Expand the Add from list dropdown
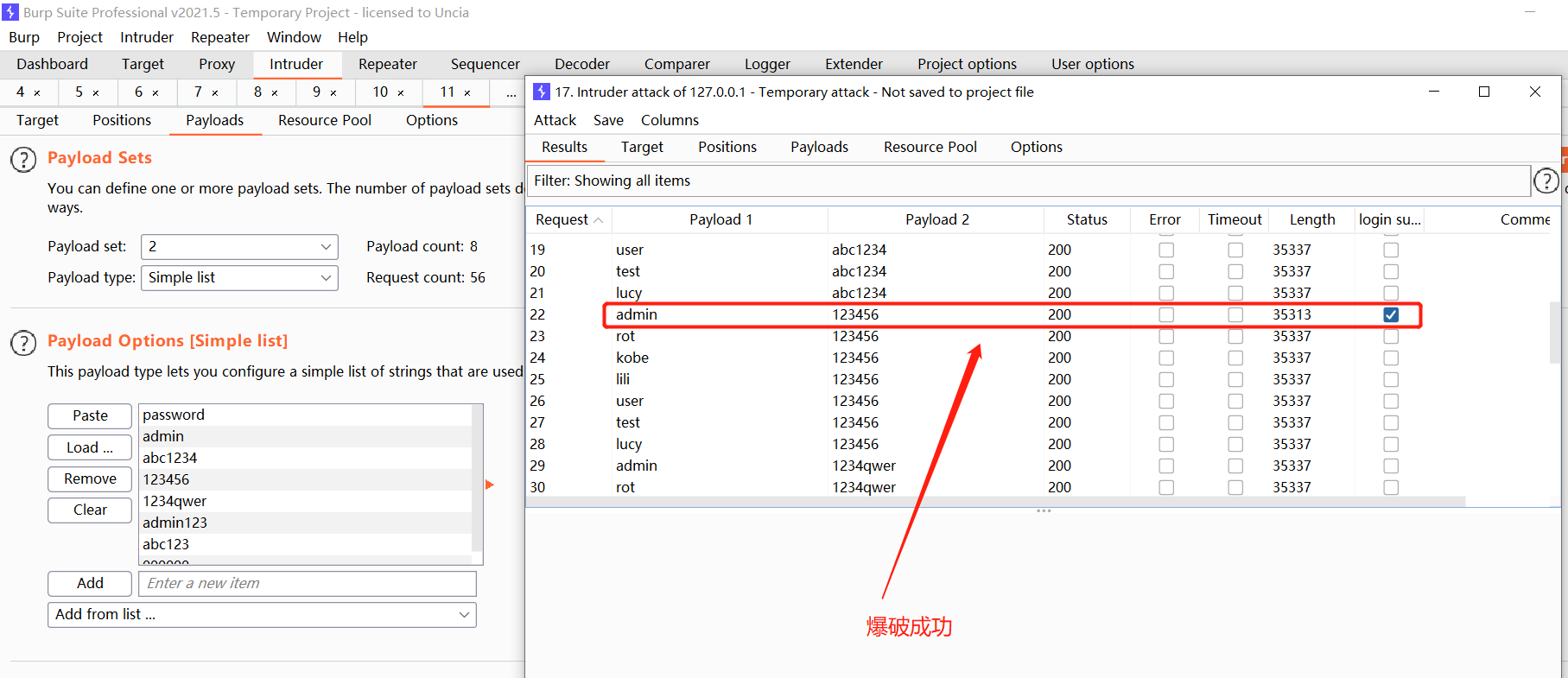The width and height of the screenshot is (1568, 678). click(x=262, y=615)
